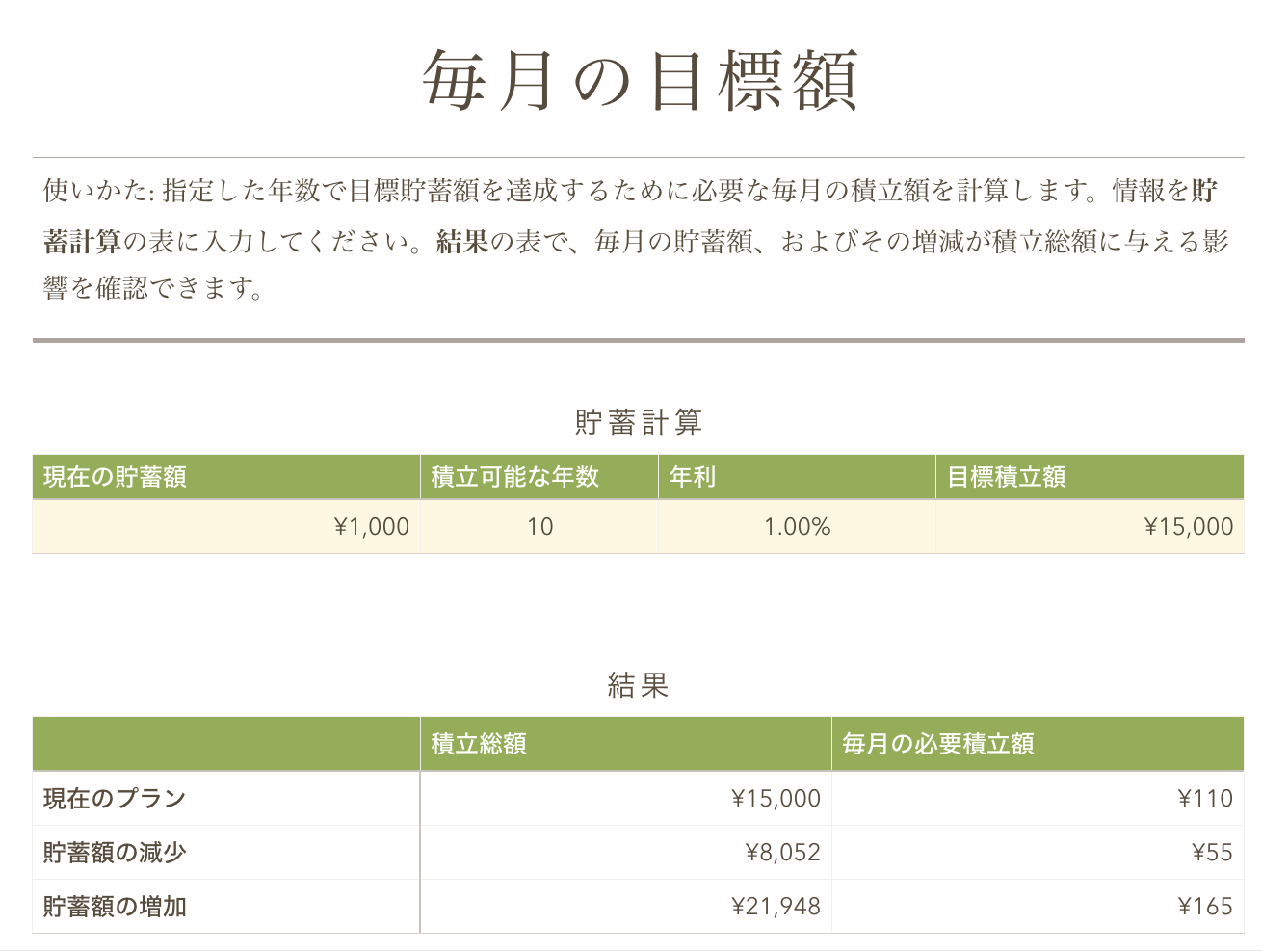Click the 使いかた instruction paragraph
1262x952 pixels.
636,239
